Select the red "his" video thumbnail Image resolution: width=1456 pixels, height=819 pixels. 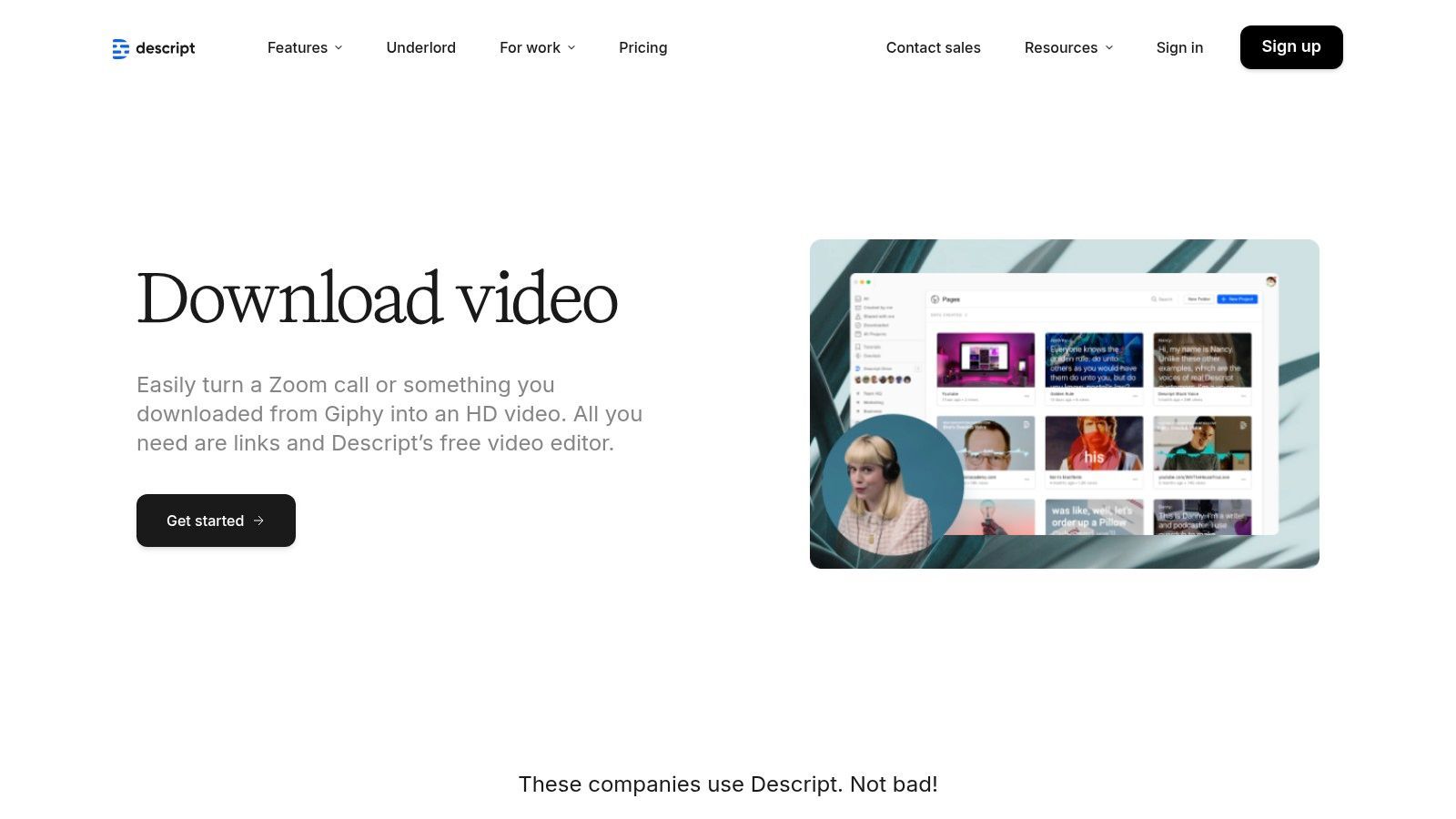pyautogui.click(x=1094, y=443)
